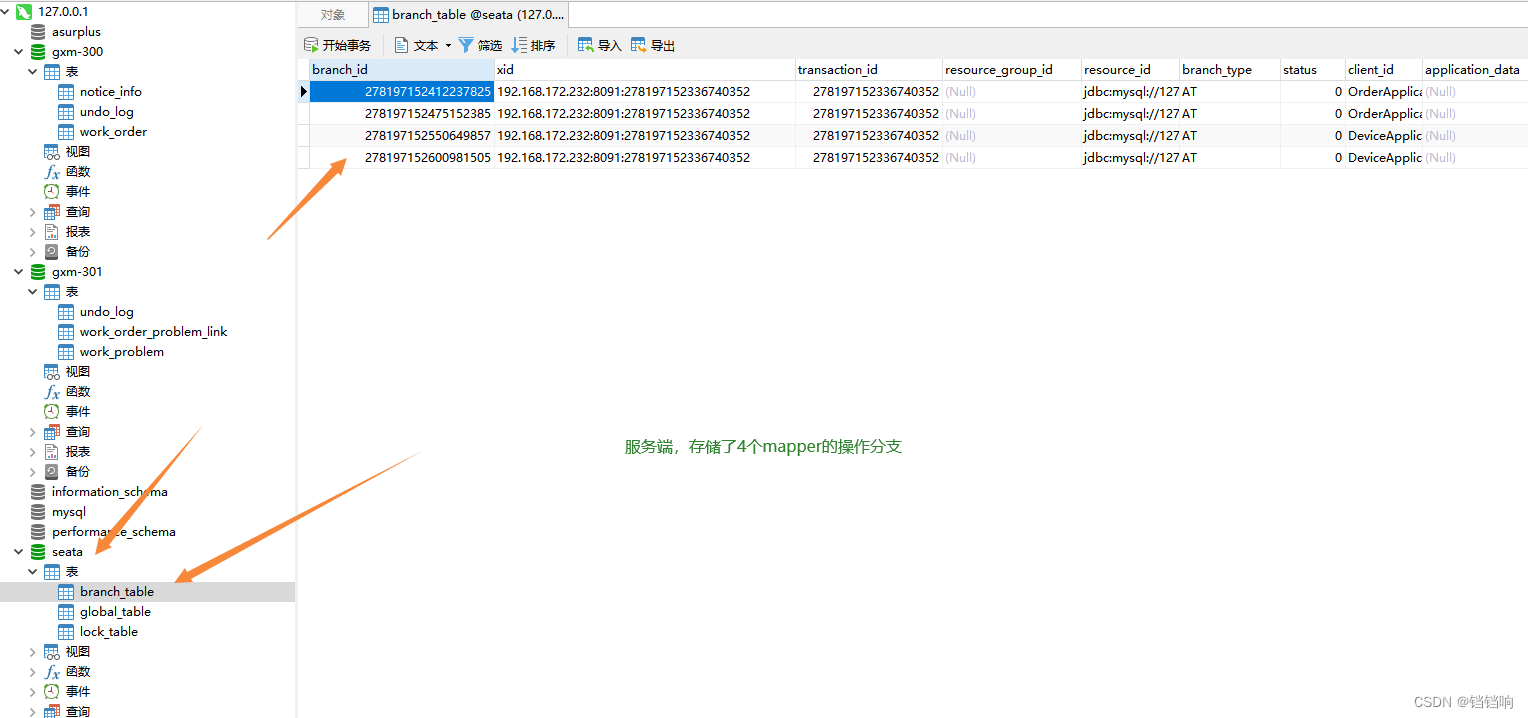
Task: Click the 排序 sort icon
Action: (519, 45)
